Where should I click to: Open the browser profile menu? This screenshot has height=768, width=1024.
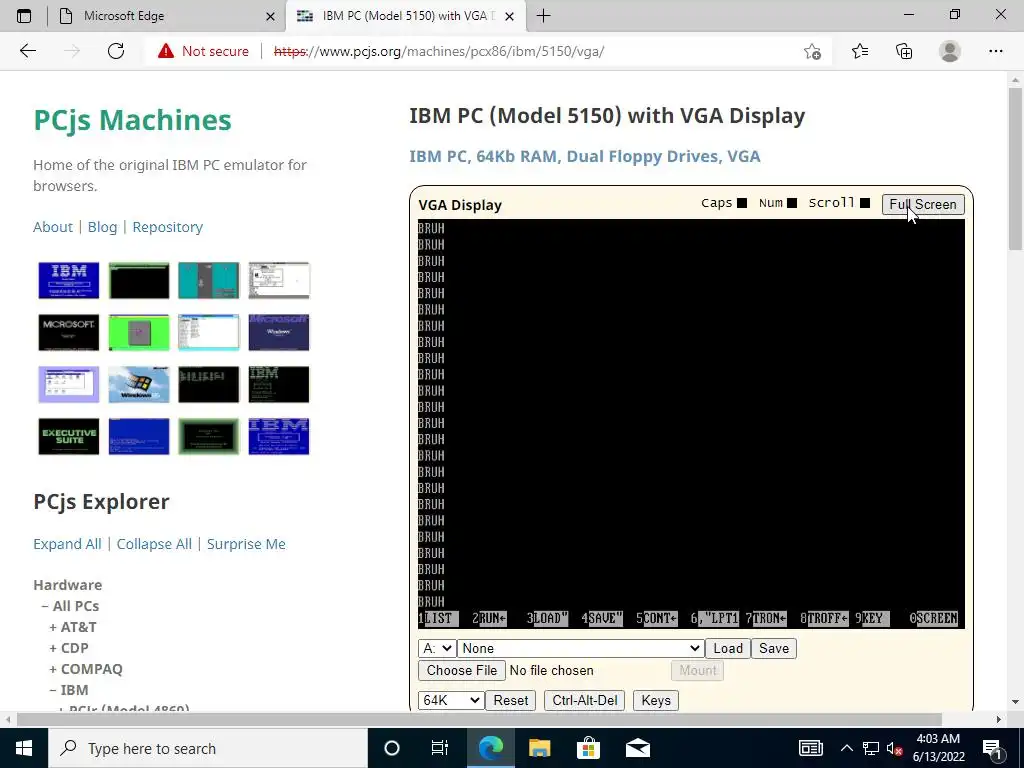coord(950,51)
